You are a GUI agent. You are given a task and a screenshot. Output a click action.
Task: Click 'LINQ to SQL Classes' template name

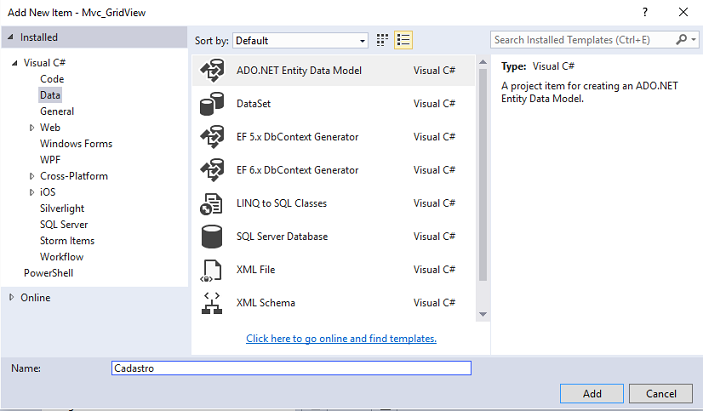(282, 203)
